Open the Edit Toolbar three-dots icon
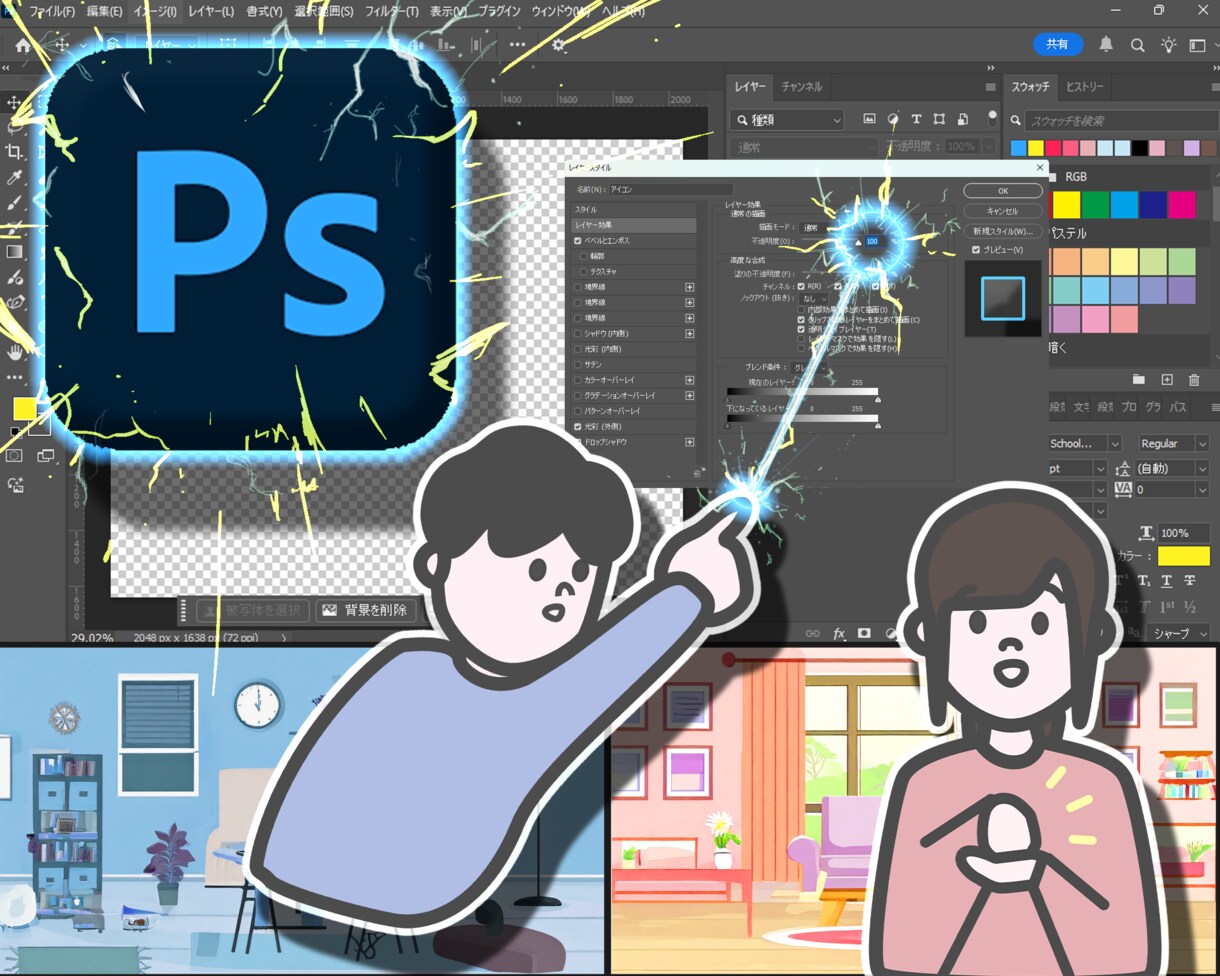 point(14,378)
